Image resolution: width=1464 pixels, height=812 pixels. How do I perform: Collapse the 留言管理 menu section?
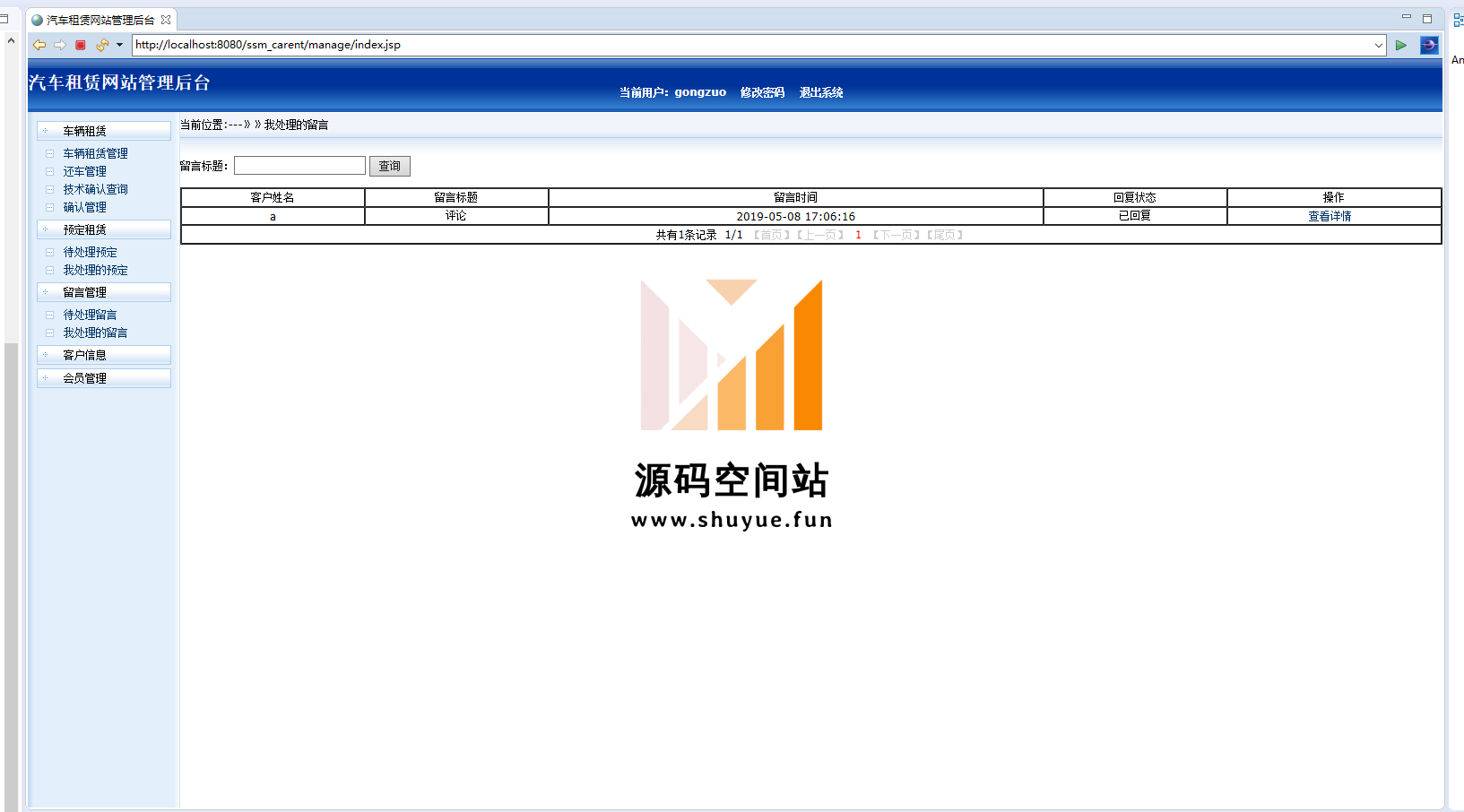click(104, 292)
